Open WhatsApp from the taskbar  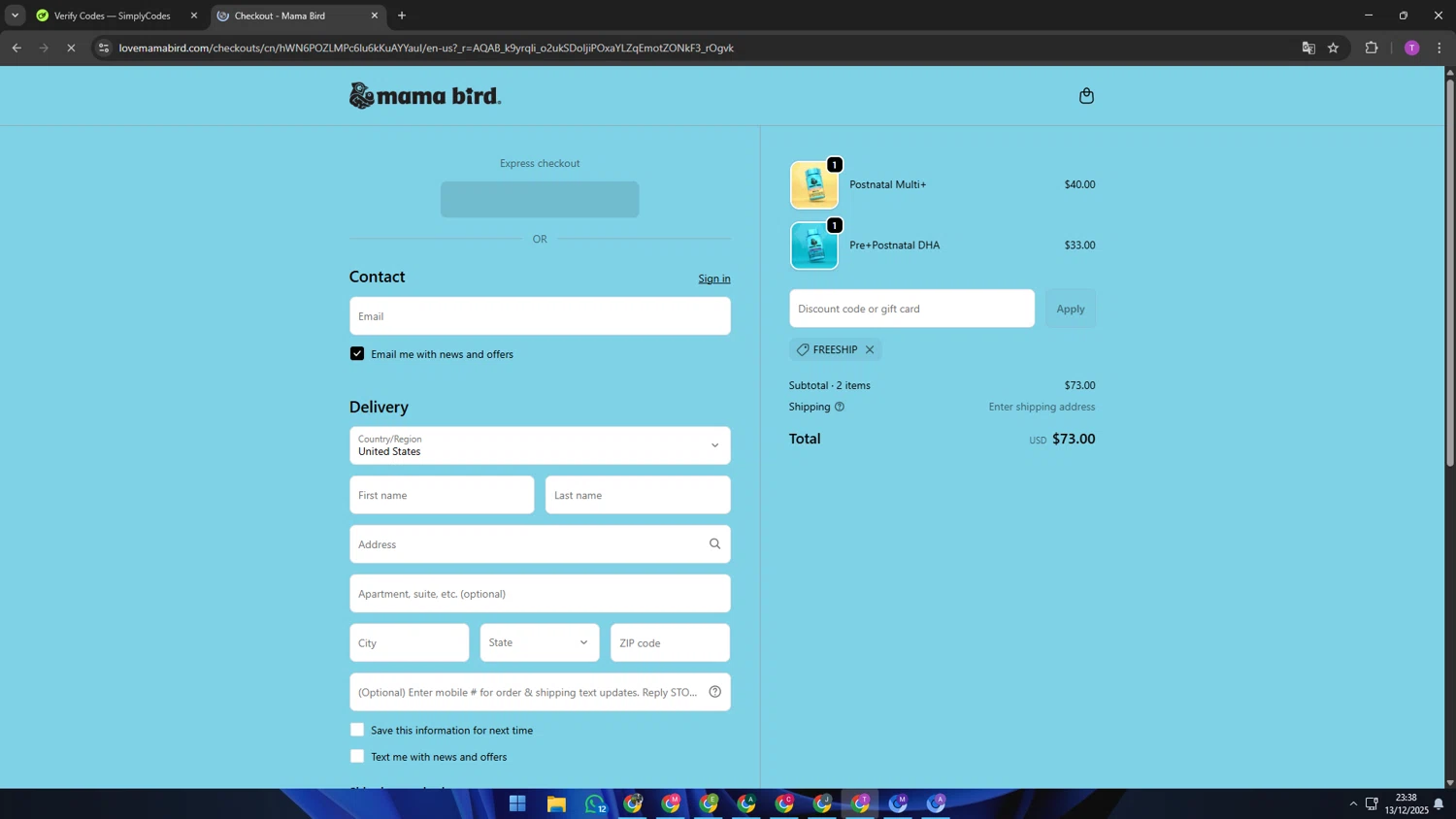click(x=594, y=803)
